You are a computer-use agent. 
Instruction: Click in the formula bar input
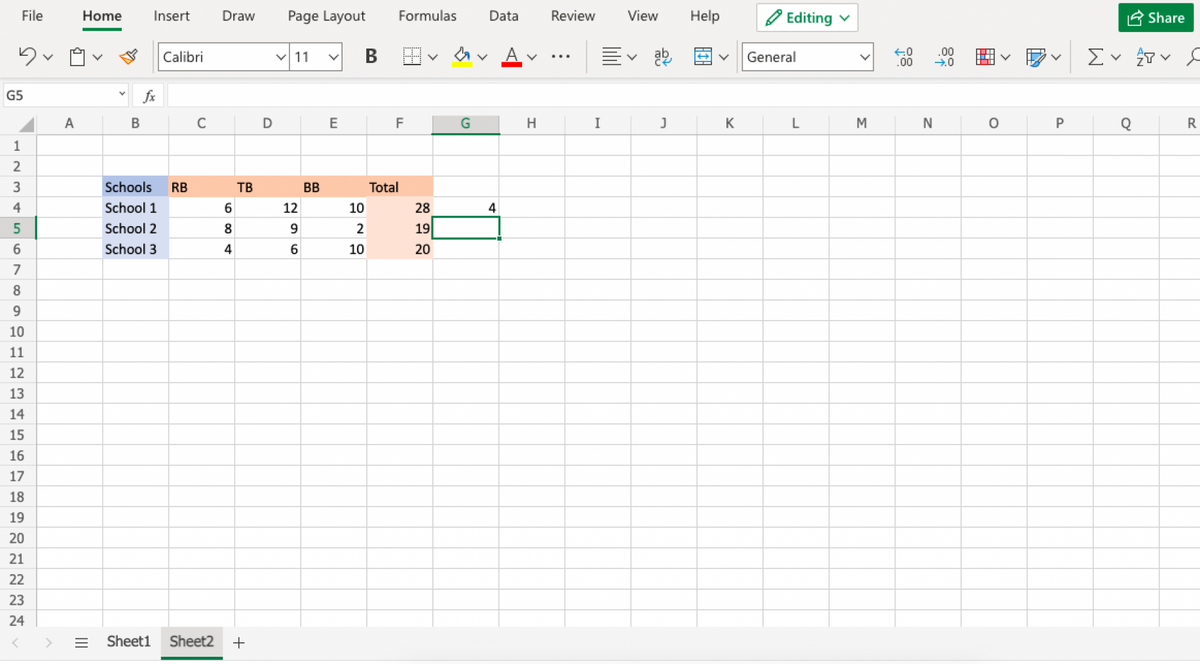coord(683,96)
